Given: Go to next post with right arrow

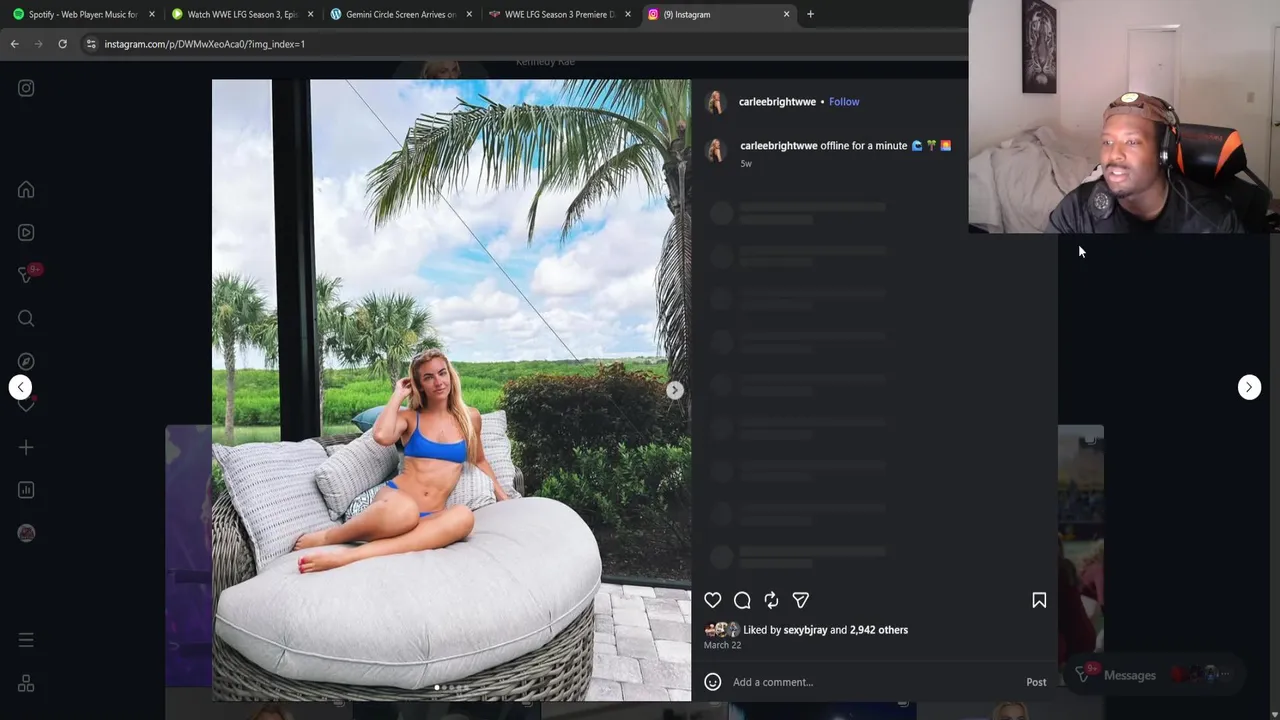Looking at the screenshot, I should point(1249,387).
